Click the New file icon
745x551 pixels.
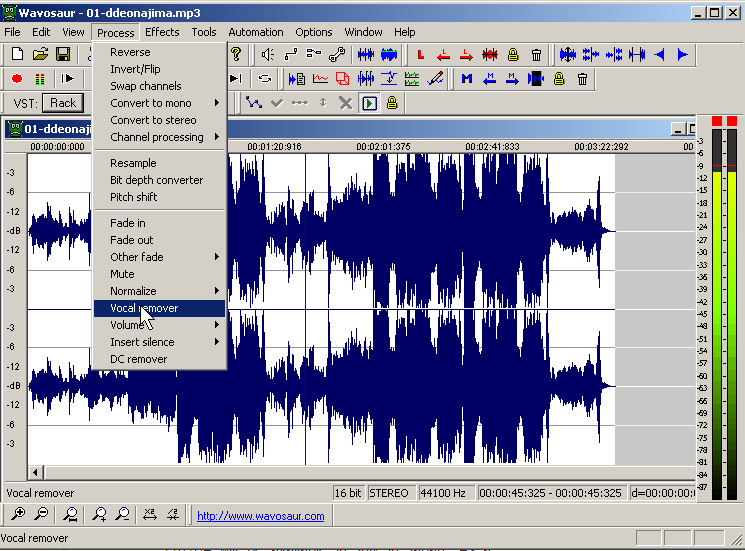[x=17, y=54]
